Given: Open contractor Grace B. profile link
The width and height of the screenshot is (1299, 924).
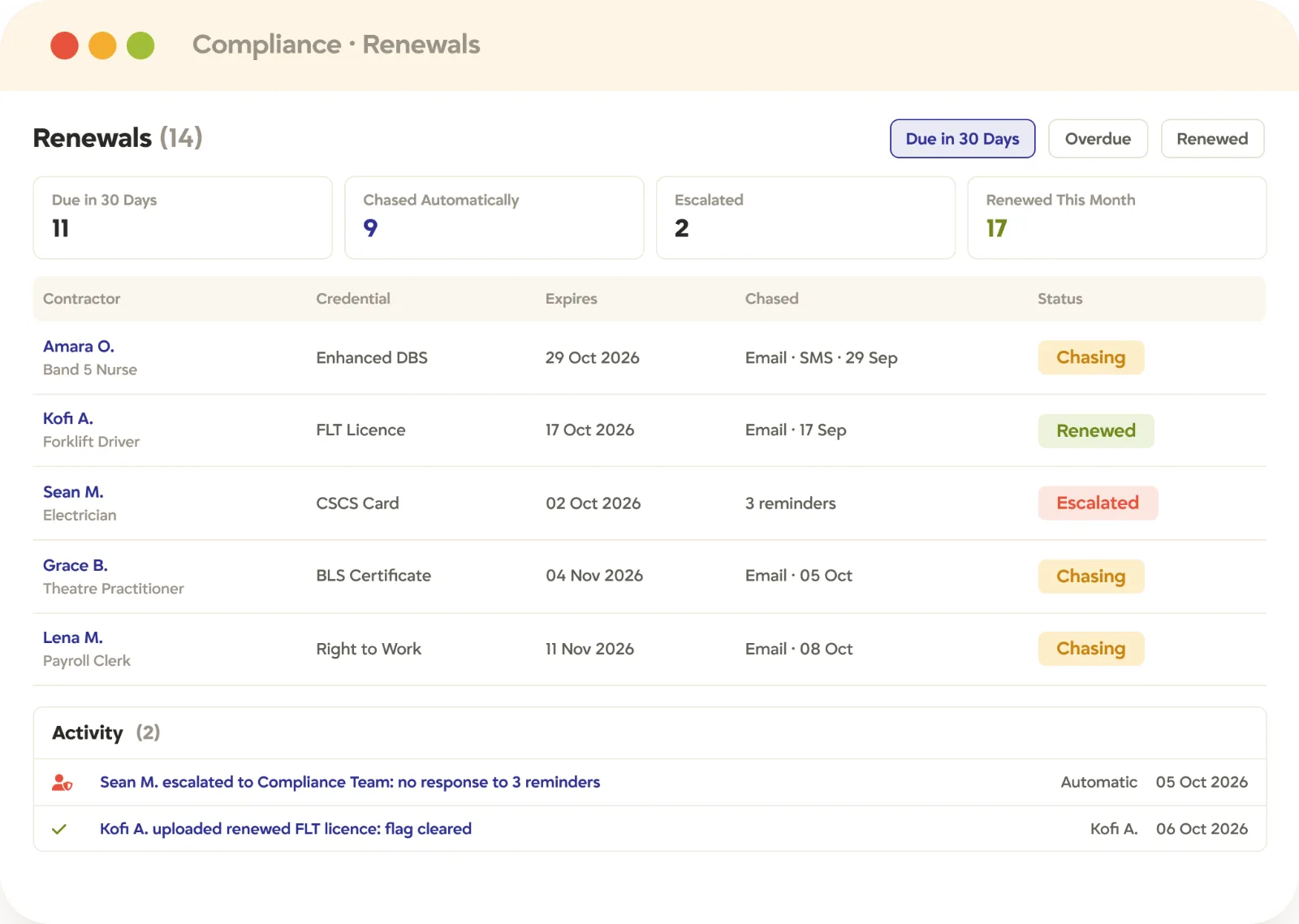Looking at the screenshot, I should tap(76, 565).
